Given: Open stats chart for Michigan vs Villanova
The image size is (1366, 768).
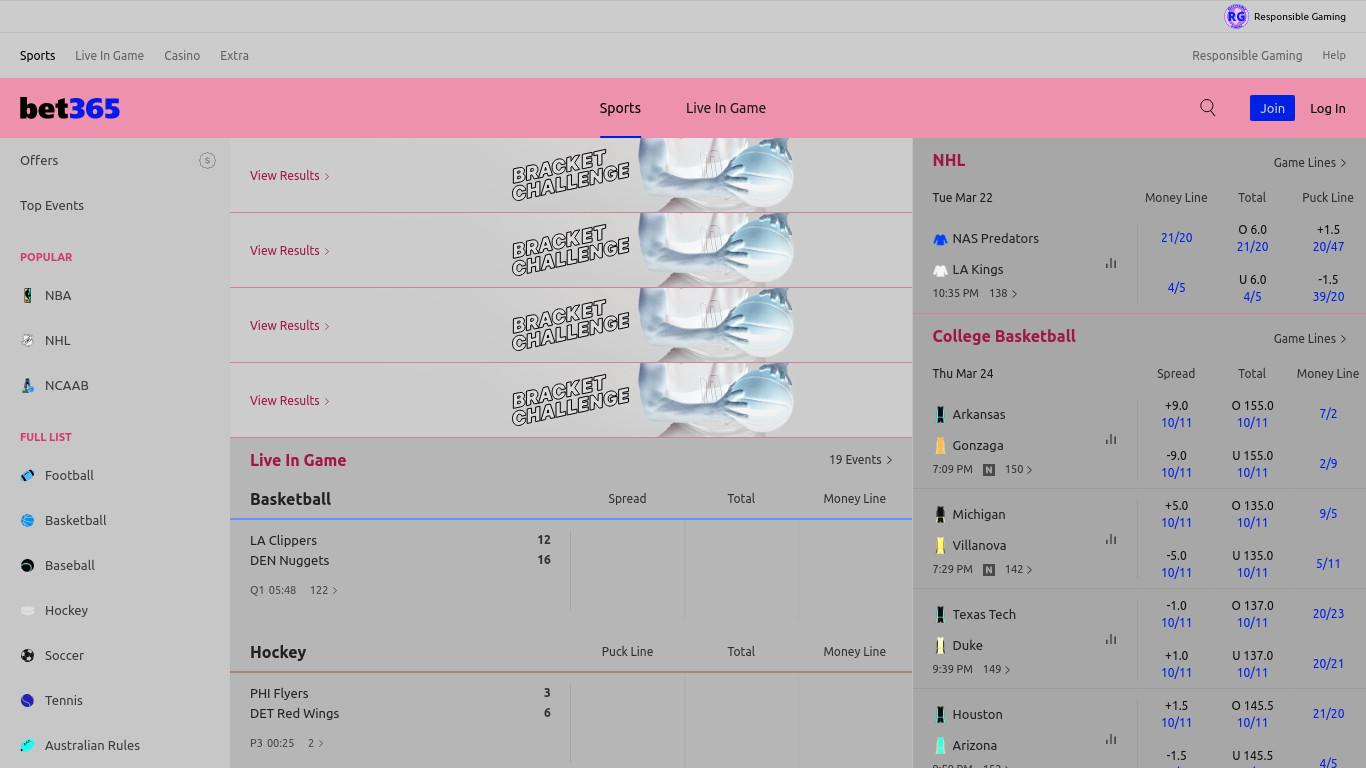Looking at the screenshot, I should 1111,539.
